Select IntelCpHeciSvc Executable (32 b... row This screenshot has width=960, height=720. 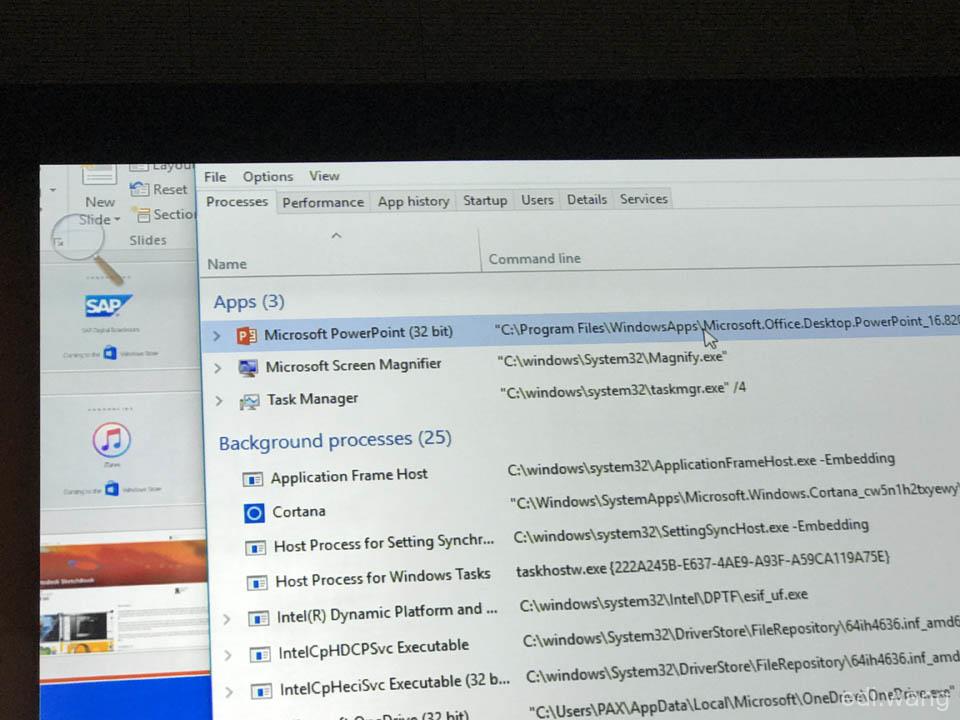pos(395,684)
